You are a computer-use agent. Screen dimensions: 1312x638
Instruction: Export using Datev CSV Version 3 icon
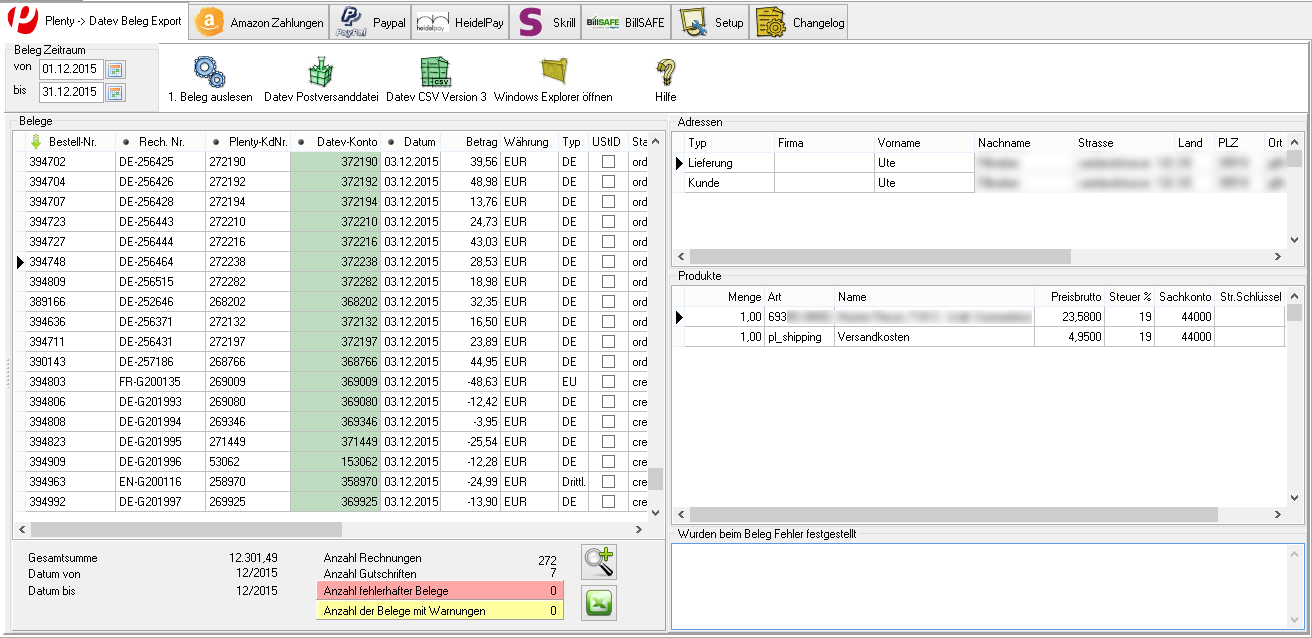coord(435,71)
